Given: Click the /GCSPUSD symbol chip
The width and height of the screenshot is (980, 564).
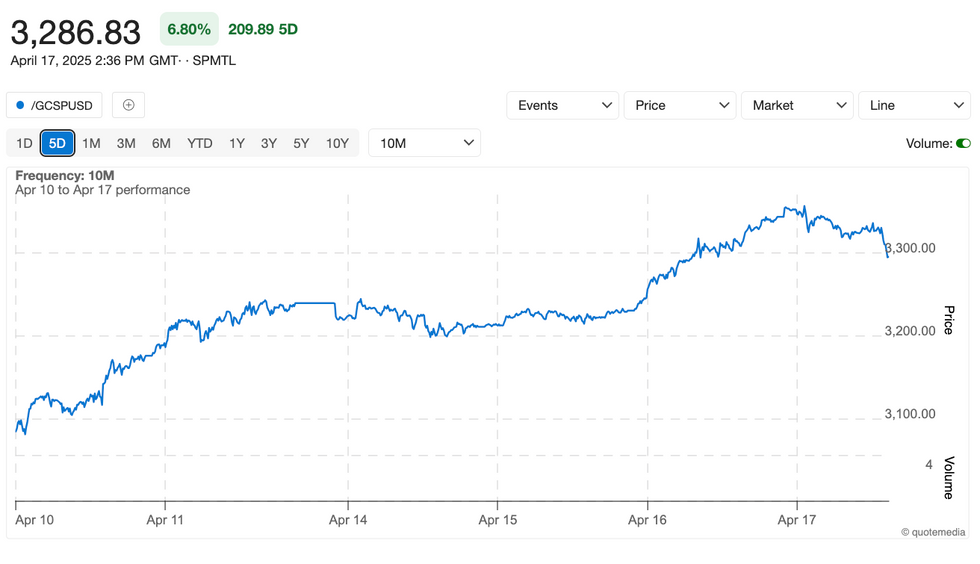Looking at the screenshot, I should pyautogui.click(x=54, y=105).
